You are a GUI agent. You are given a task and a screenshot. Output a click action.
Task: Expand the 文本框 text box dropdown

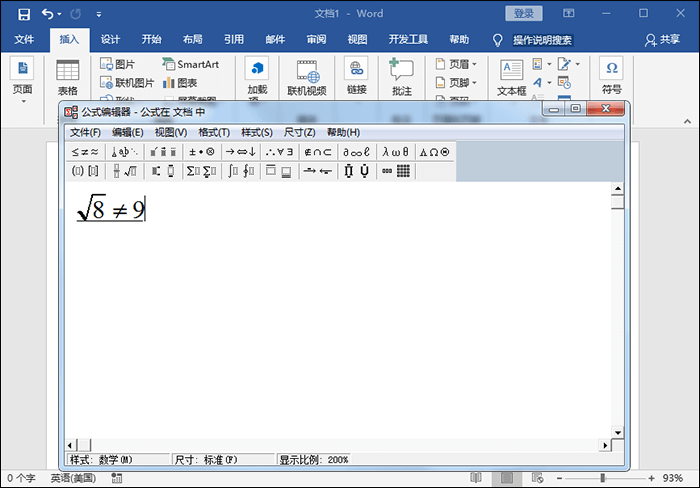pos(511,91)
